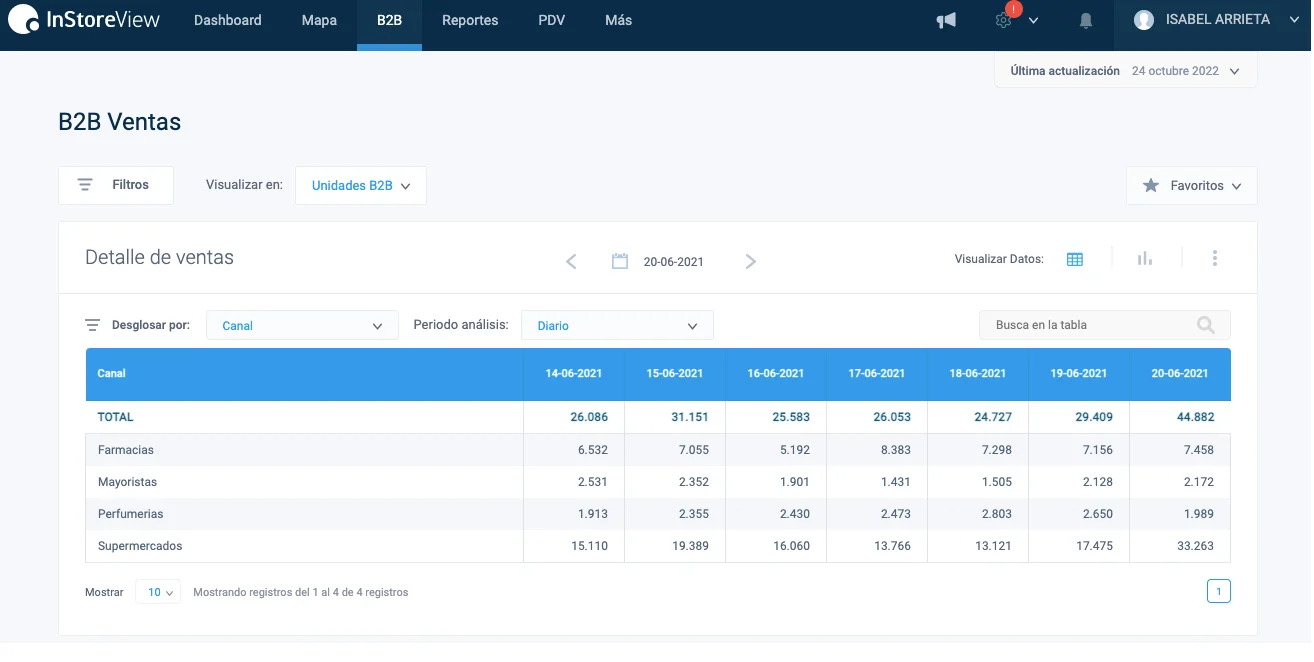The height and width of the screenshot is (662, 1314).
Task: Change the Mostrar rows per page selector
Action: [158, 592]
